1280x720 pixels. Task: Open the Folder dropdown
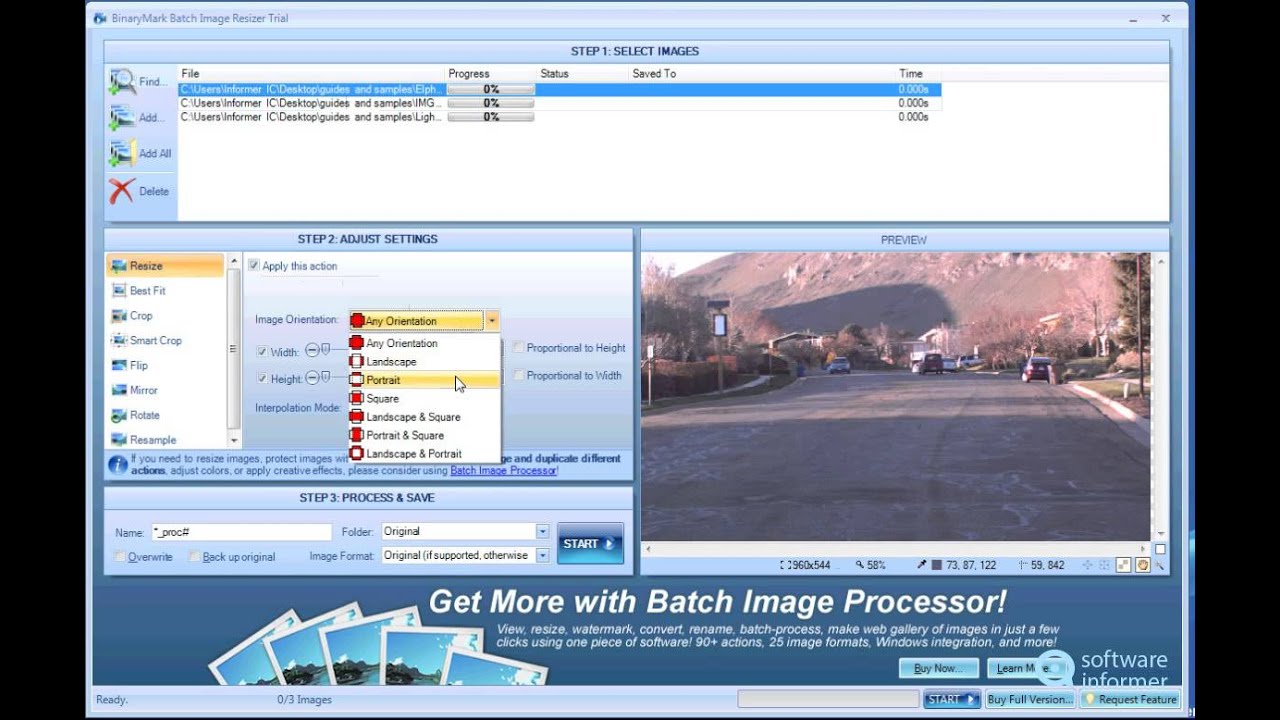click(542, 532)
